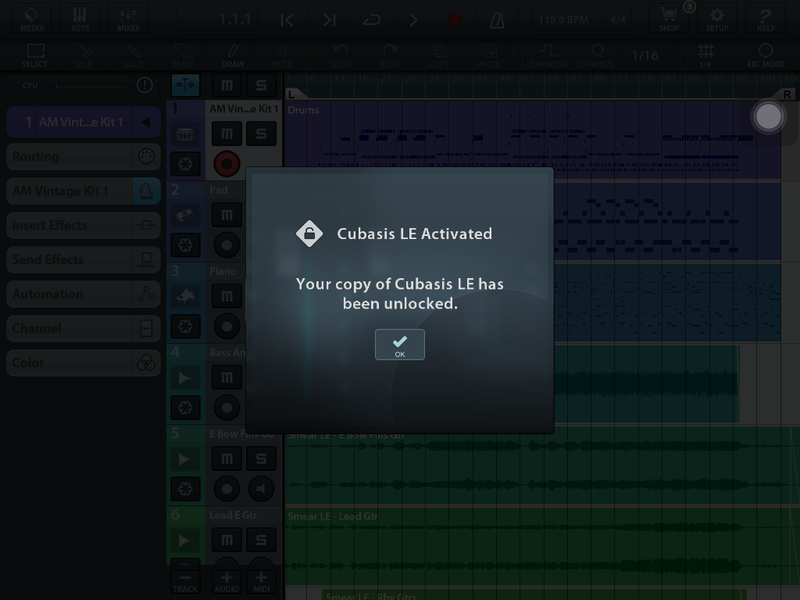Open the 1/4 grid snap setting
Viewport: 800px width, 600px height.
tap(705, 55)
